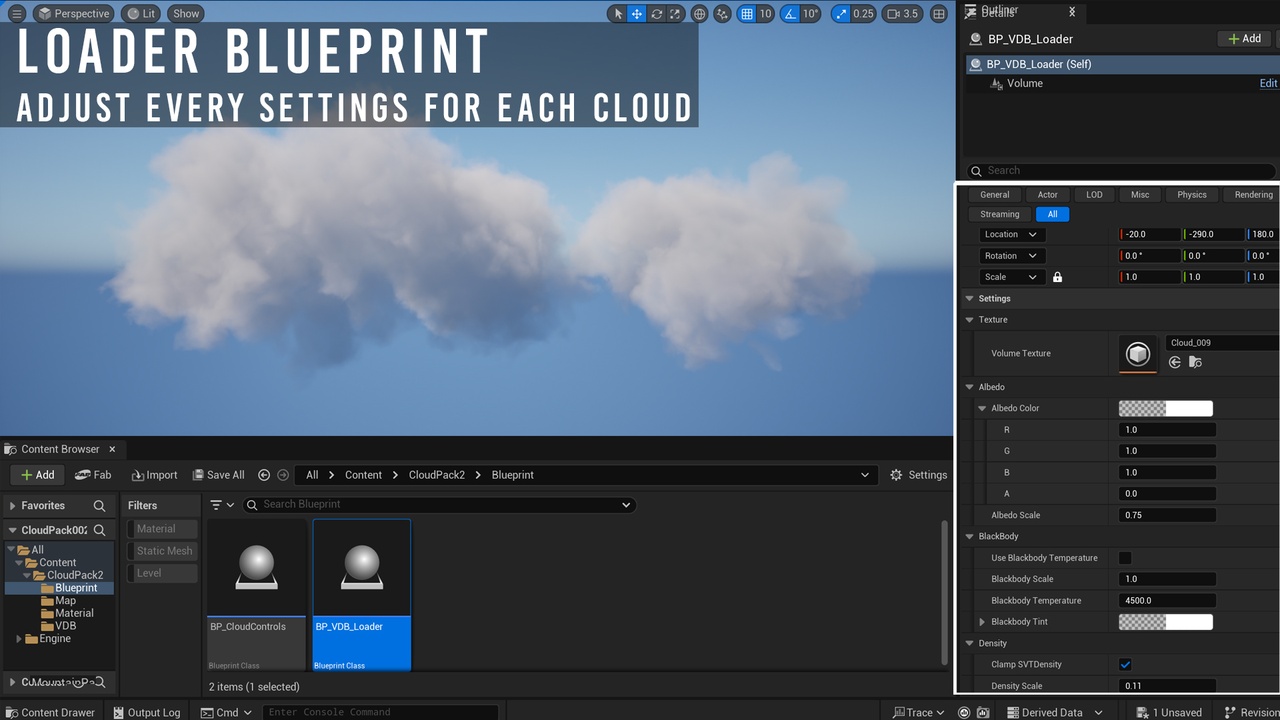Click the Details search field
Viewport: 1280px width, 720px height.
(x=1120, y=170)
